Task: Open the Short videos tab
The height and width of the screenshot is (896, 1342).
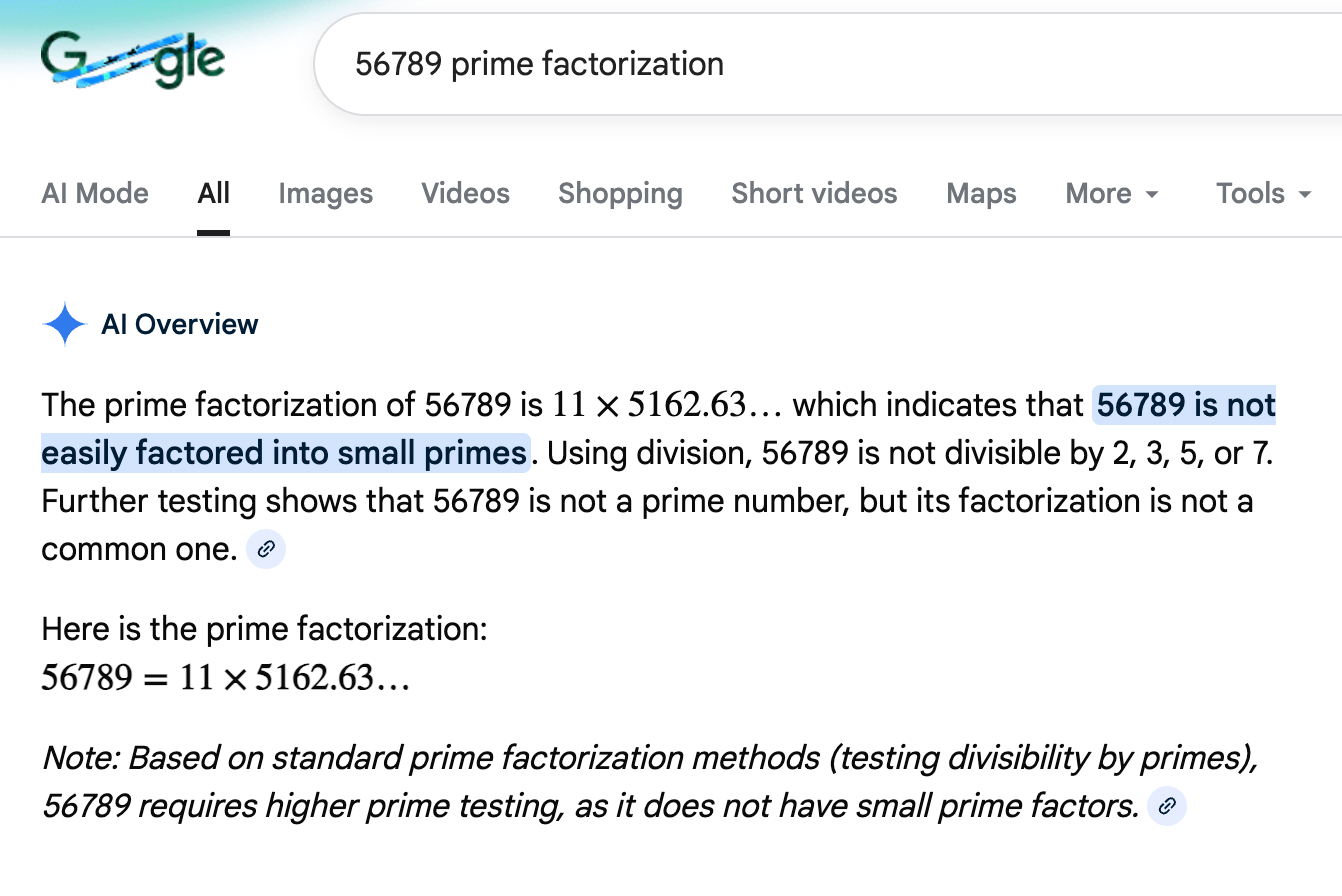Action: pyautogui.click(x=814, y=193)
